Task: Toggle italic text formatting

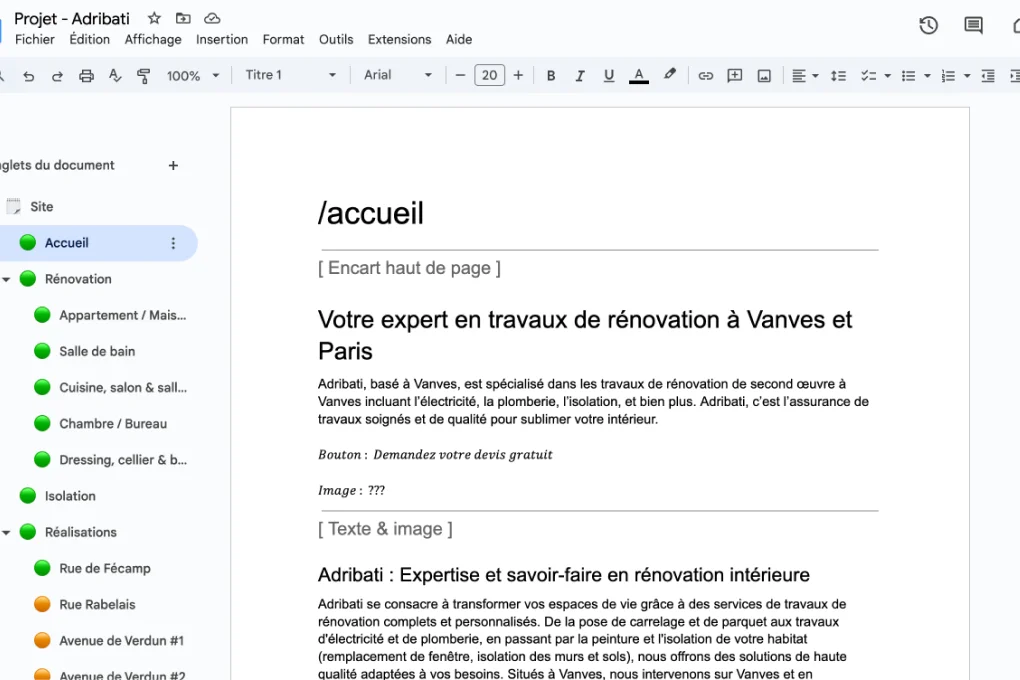Action: [x=579, y=76]
